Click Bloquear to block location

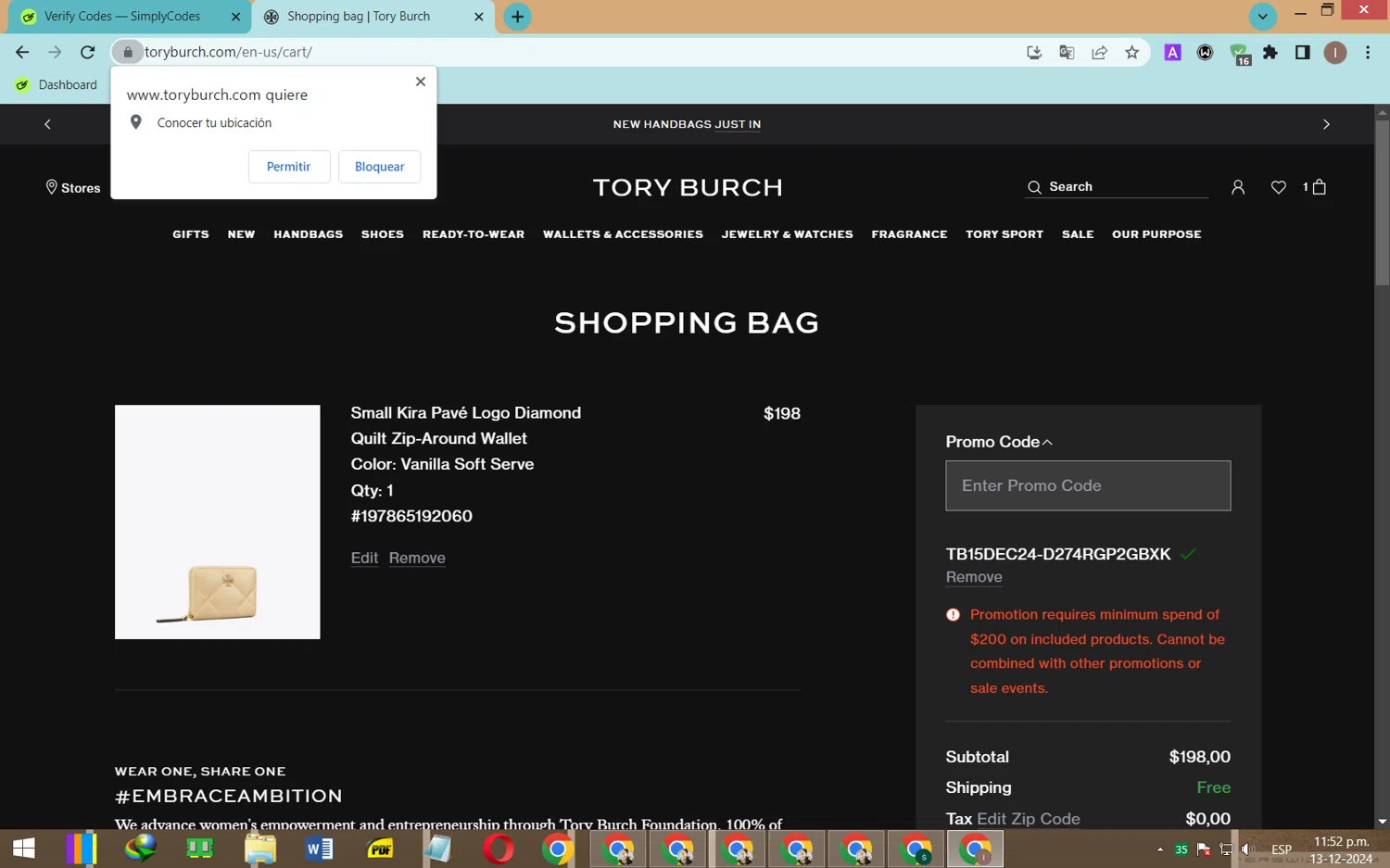(x=380, y=167)
